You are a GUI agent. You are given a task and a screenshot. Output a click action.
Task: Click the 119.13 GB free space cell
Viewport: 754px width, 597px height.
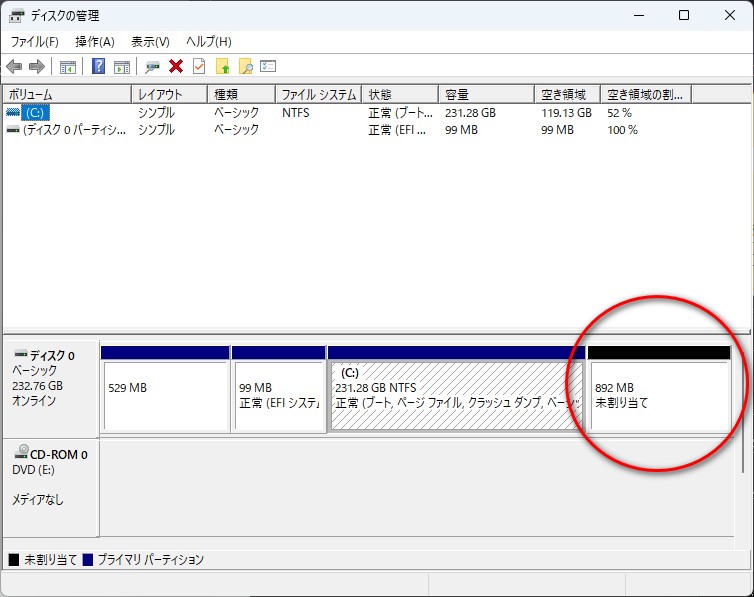pos(566,112)
